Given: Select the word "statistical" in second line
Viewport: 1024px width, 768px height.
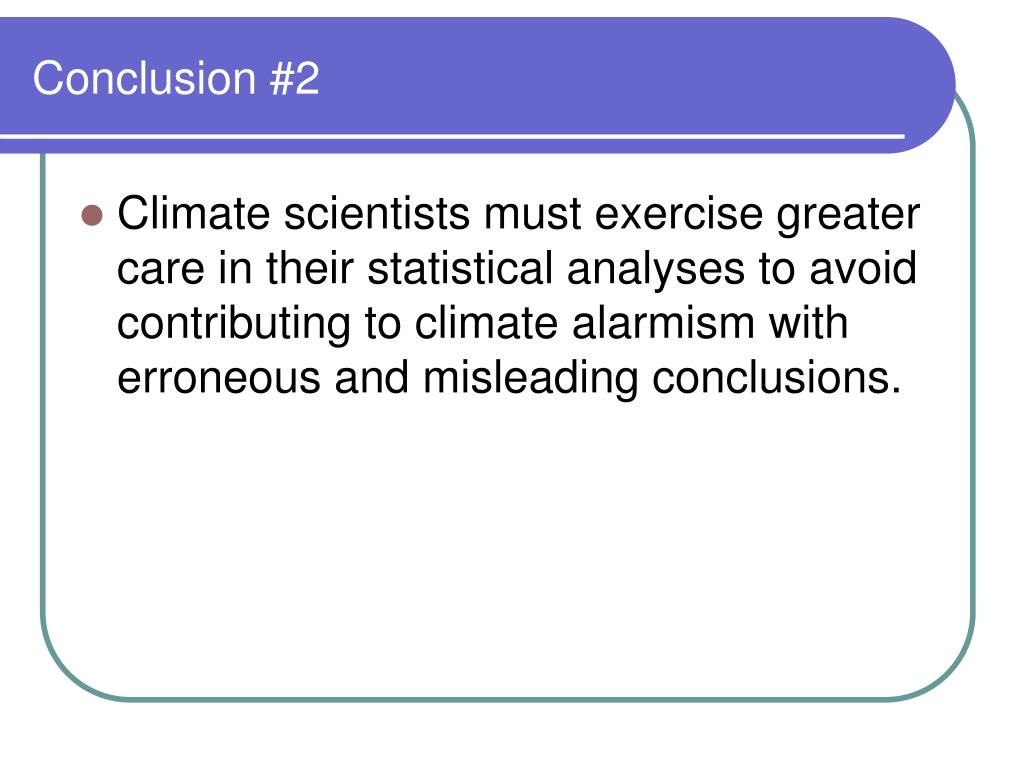Looking at the screenshot, I should pyautogui.click(x=460, y=268).
